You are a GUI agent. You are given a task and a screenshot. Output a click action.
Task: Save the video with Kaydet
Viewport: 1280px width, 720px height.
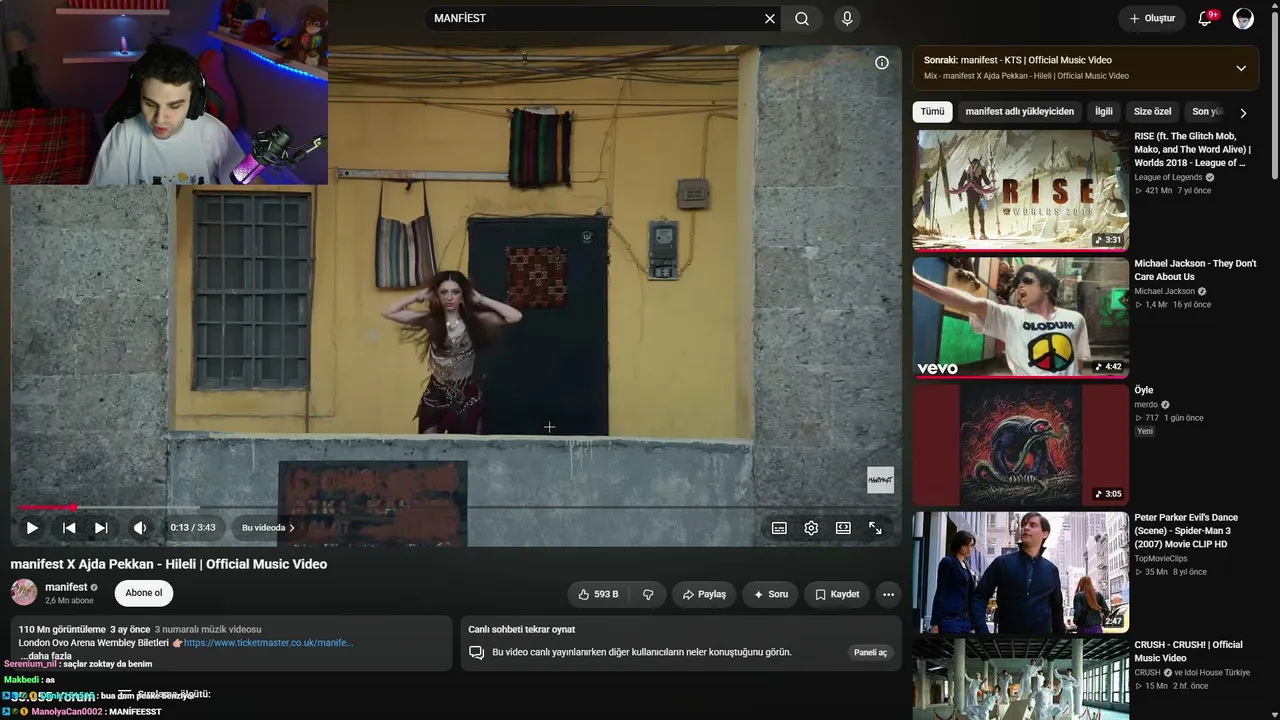[836, 594]
